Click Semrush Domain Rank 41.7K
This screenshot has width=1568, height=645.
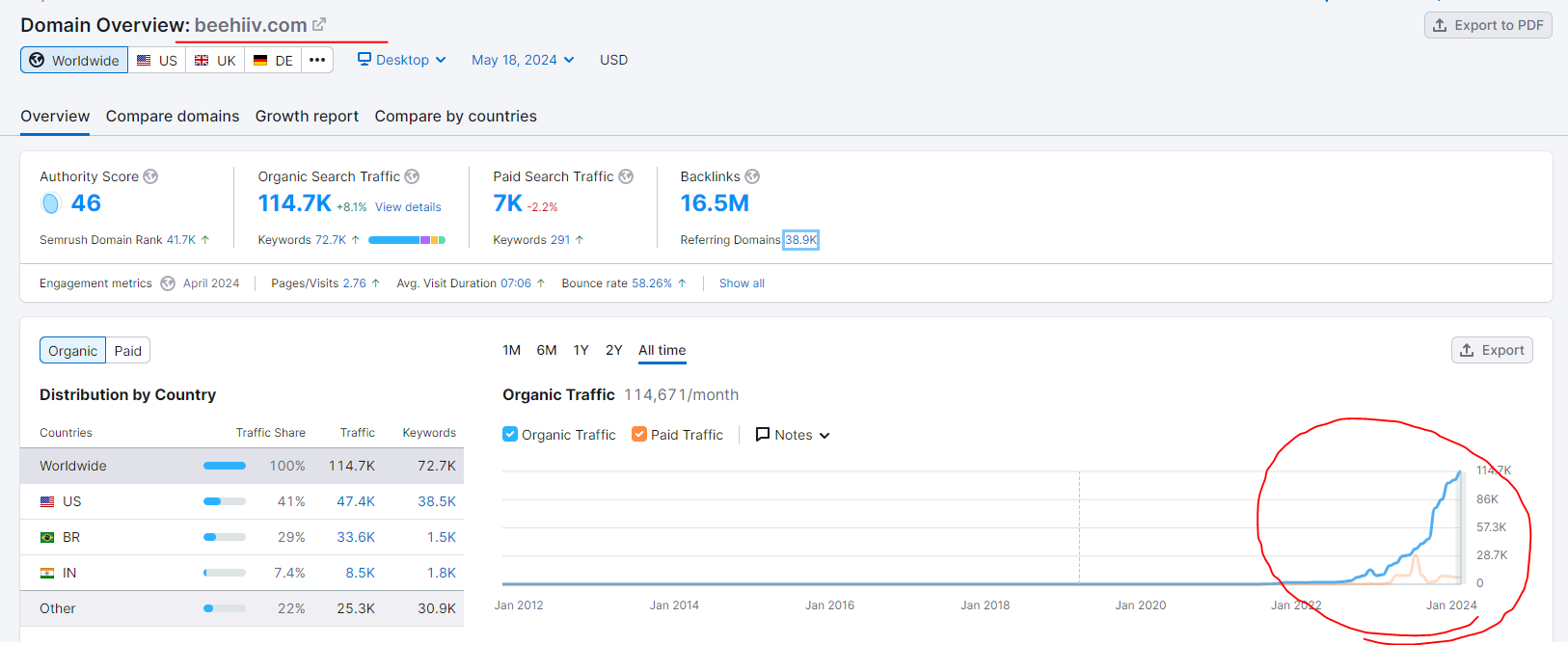click(181, 240)
